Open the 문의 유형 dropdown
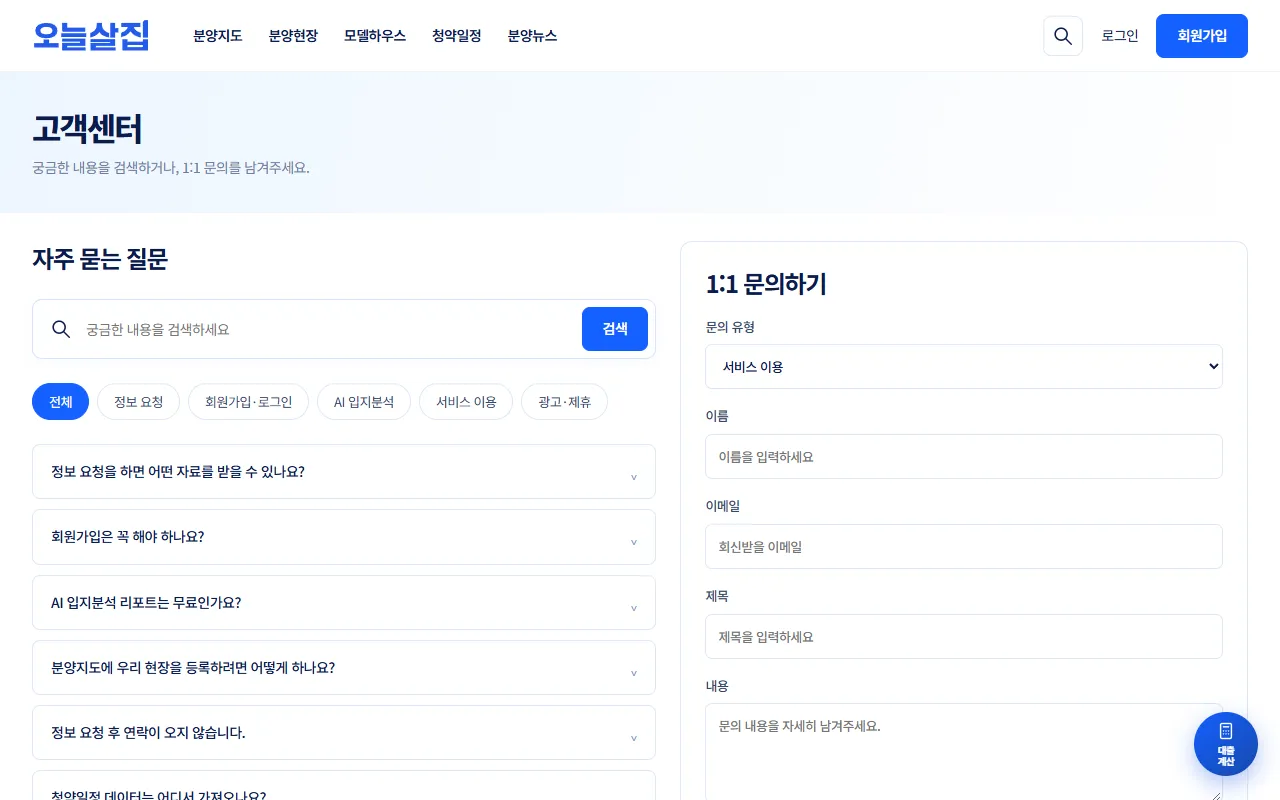The width and height of the screenshot is (1280, 800). click(964, 367)
